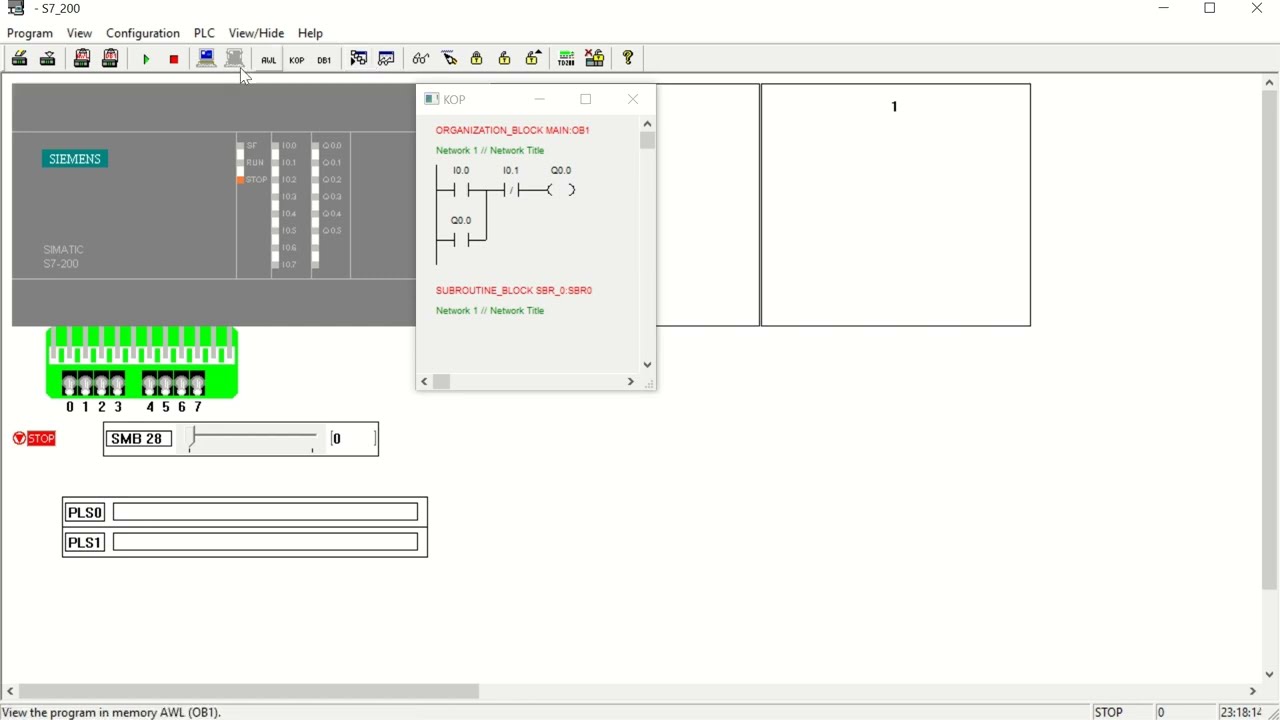Open the View menu

pos(79,33)
